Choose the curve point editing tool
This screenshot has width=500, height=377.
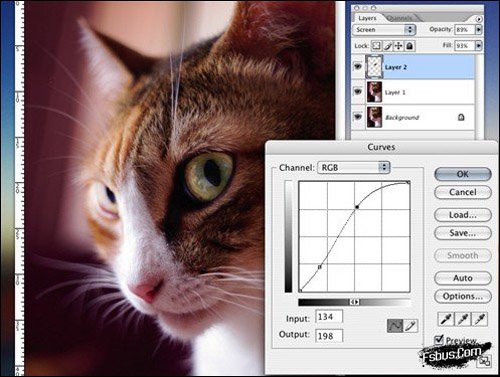395,326
